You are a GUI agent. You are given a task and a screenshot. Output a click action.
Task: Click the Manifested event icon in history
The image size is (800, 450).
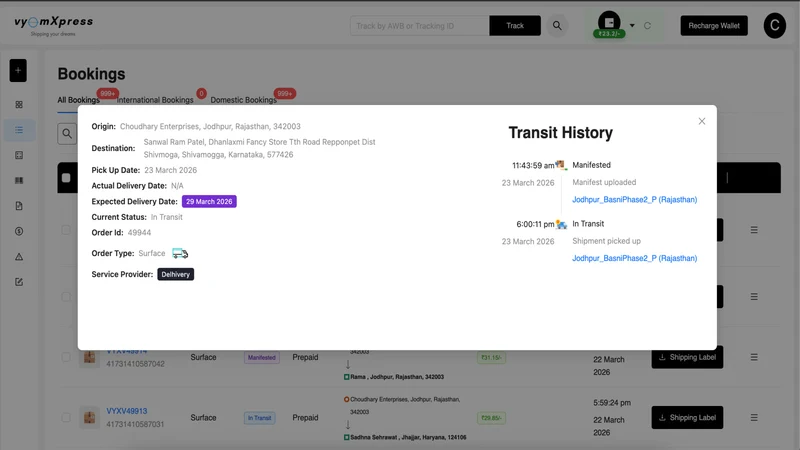[561, 165]
